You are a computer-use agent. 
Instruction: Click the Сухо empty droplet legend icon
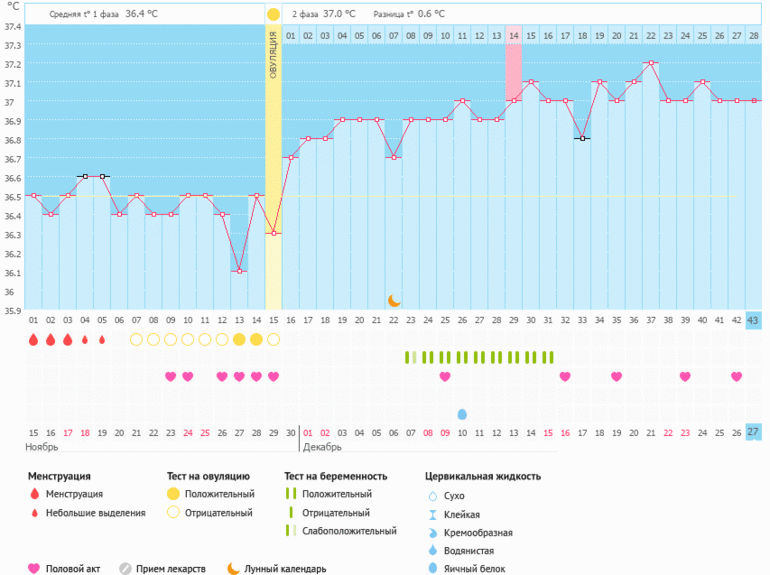tap(432, 495)
